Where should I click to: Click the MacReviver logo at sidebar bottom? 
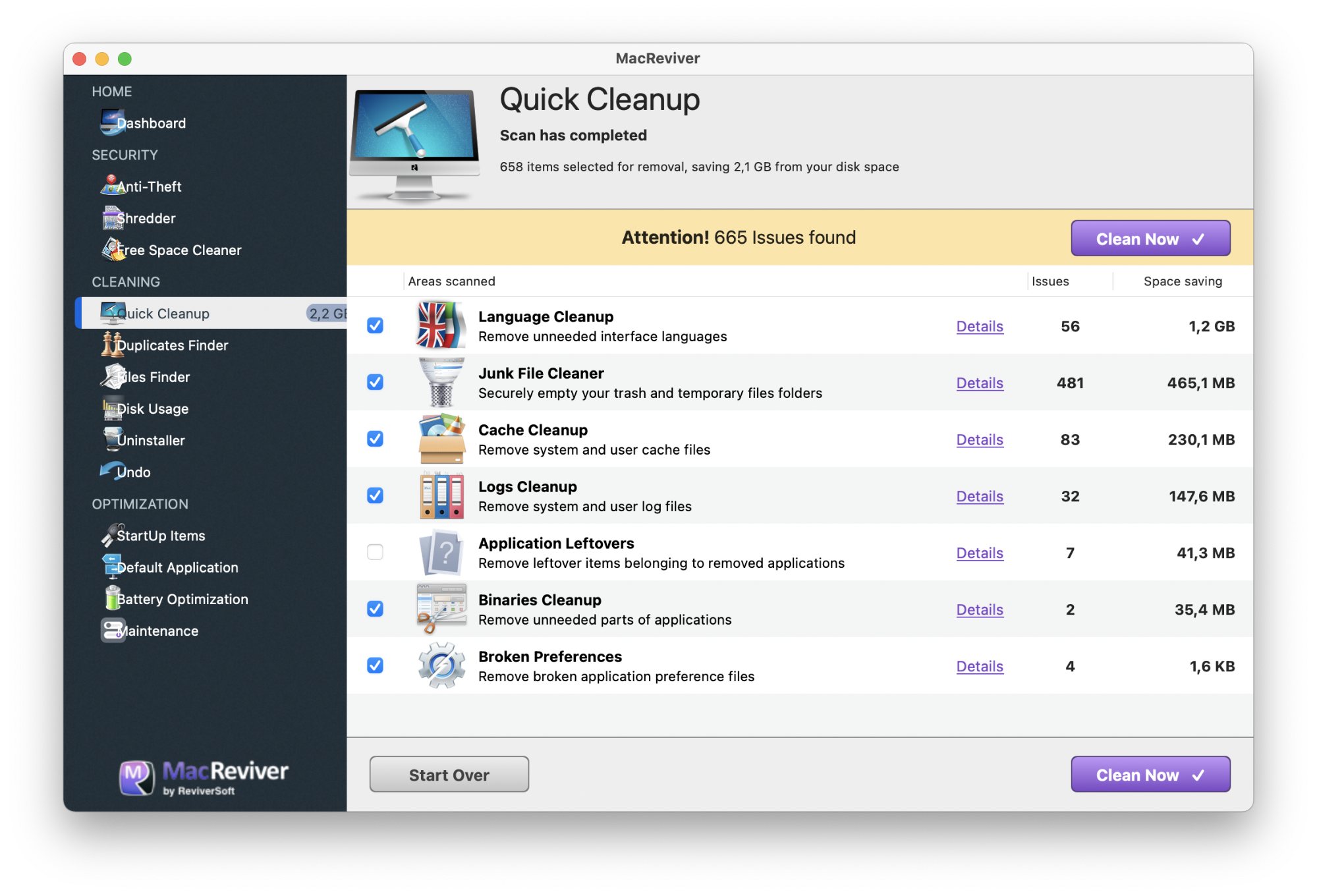coord(204,777)
